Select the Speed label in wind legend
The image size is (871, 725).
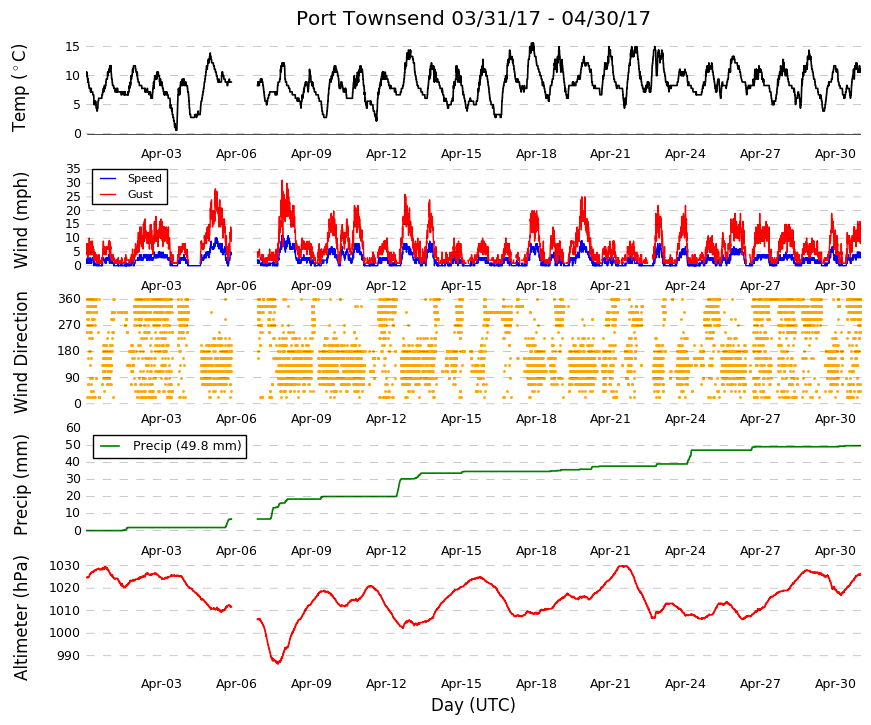(144, 178)
